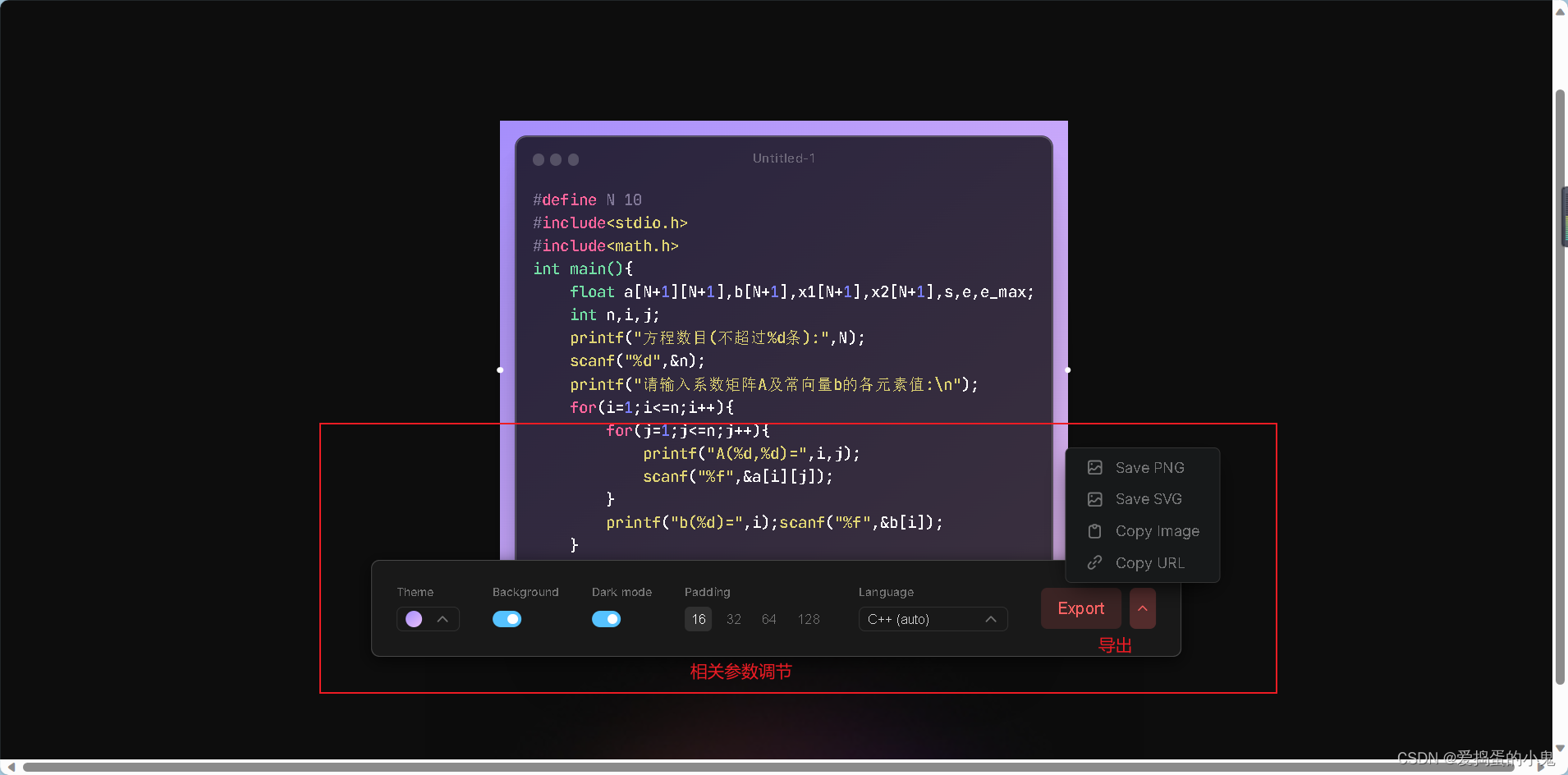
Task: Choose the Save PNG menu option
Action: point(1142,467)
